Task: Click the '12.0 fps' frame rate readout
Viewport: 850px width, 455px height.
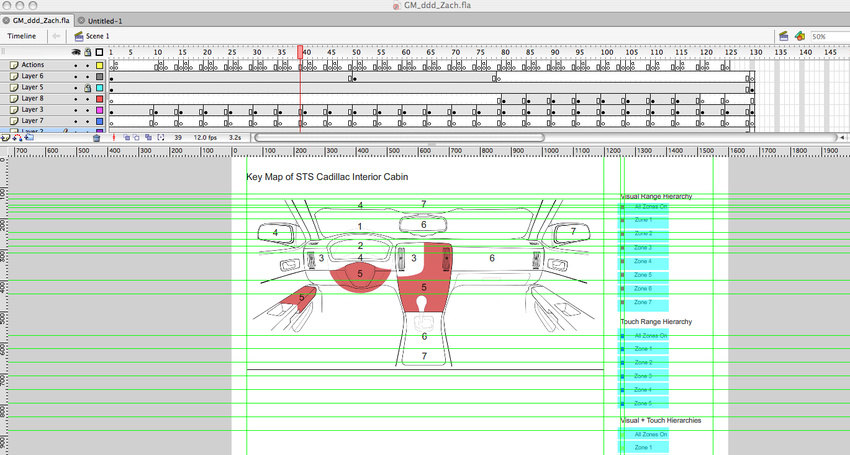Action: click(x=205, y=138)
